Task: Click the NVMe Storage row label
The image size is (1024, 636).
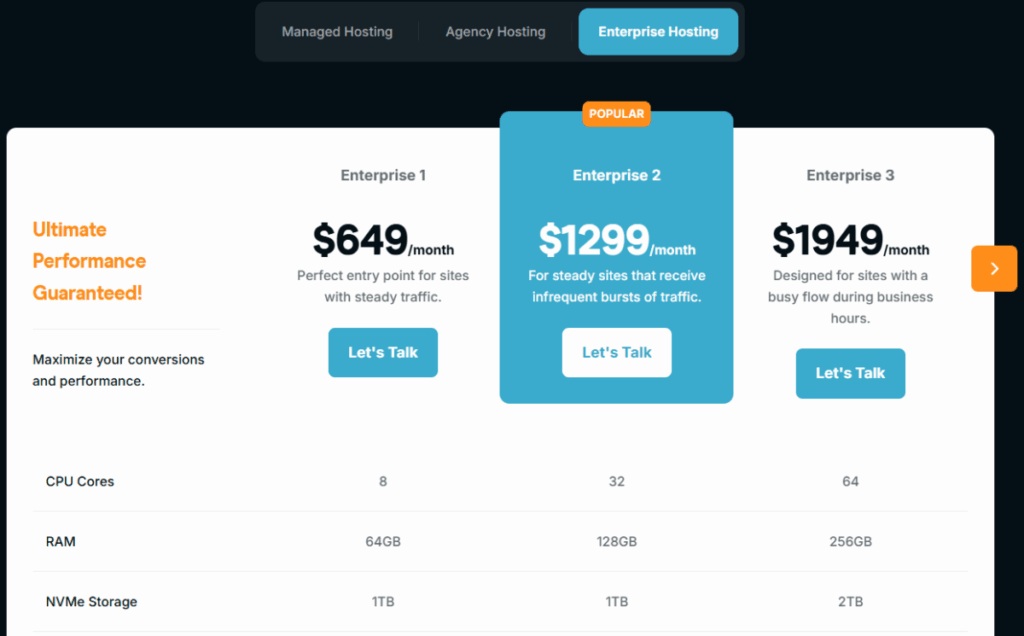Action: (x=91, y=602)
